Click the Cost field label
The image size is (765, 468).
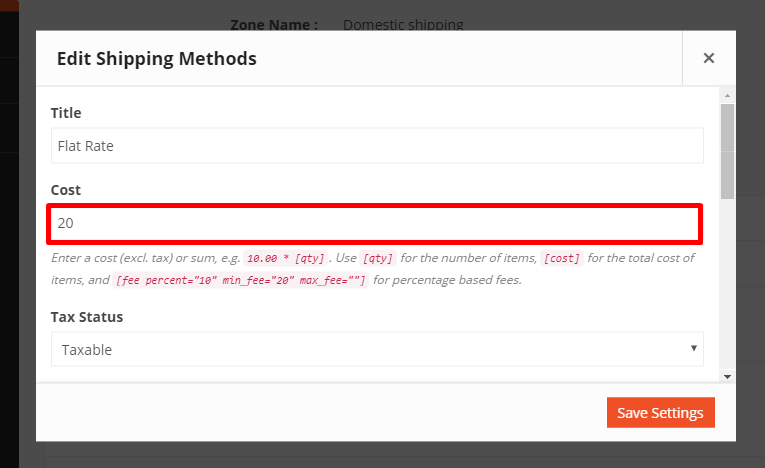pos(66,190)
